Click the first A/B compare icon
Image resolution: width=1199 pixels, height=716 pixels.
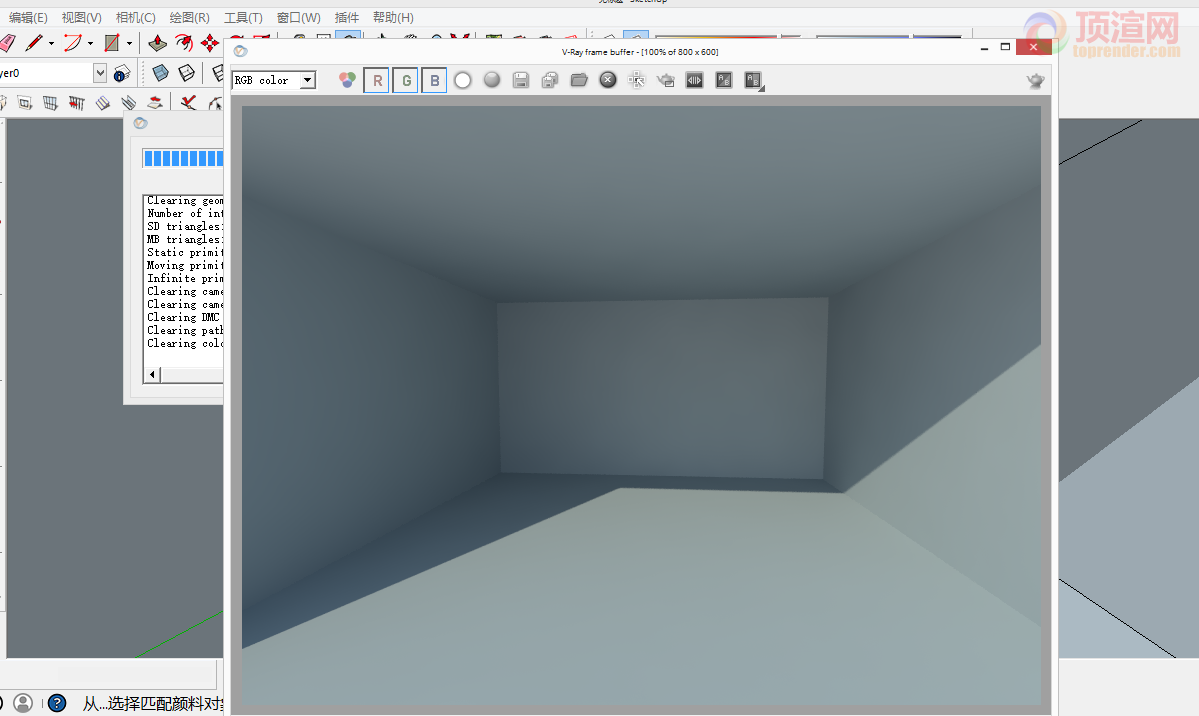pyautogui.click(x=723, y=80)
